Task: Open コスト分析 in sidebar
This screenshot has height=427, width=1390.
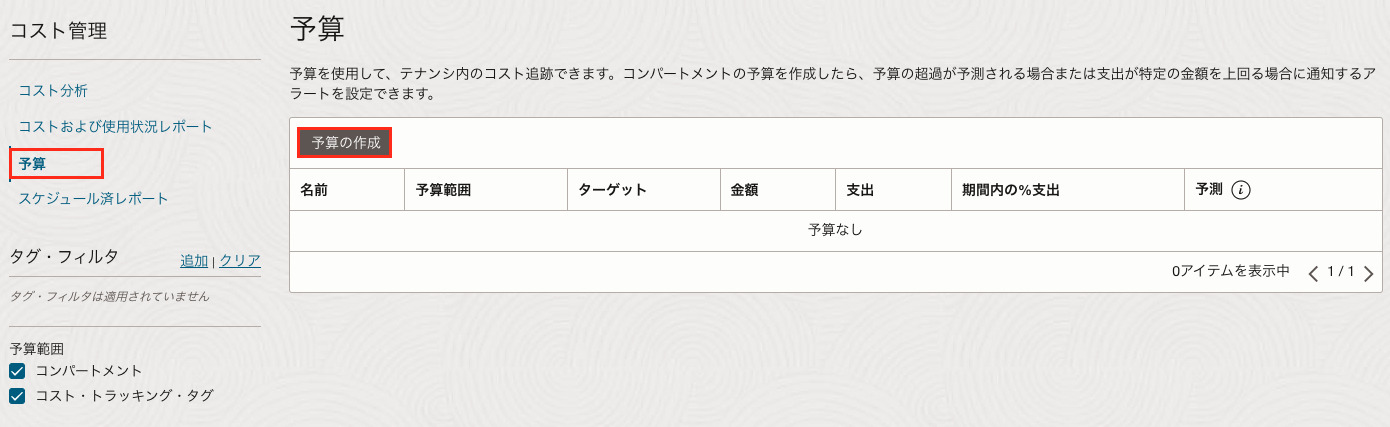Action: [53, 91]
